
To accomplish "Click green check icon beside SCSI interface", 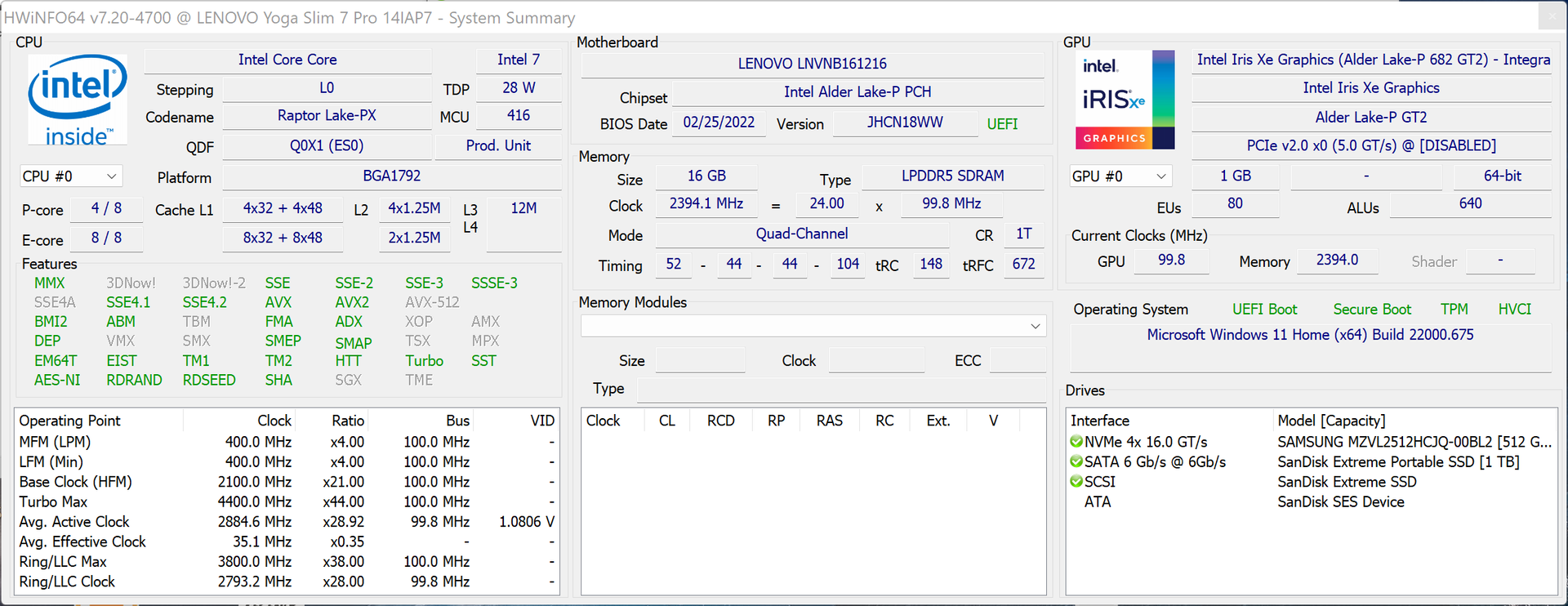I will 1076,482.
